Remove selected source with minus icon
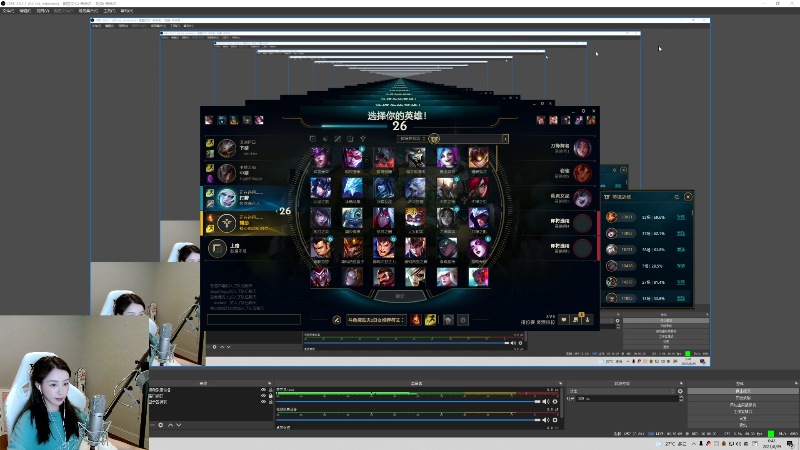The width and height of the screenshot is (800, 450). (153, 425)
